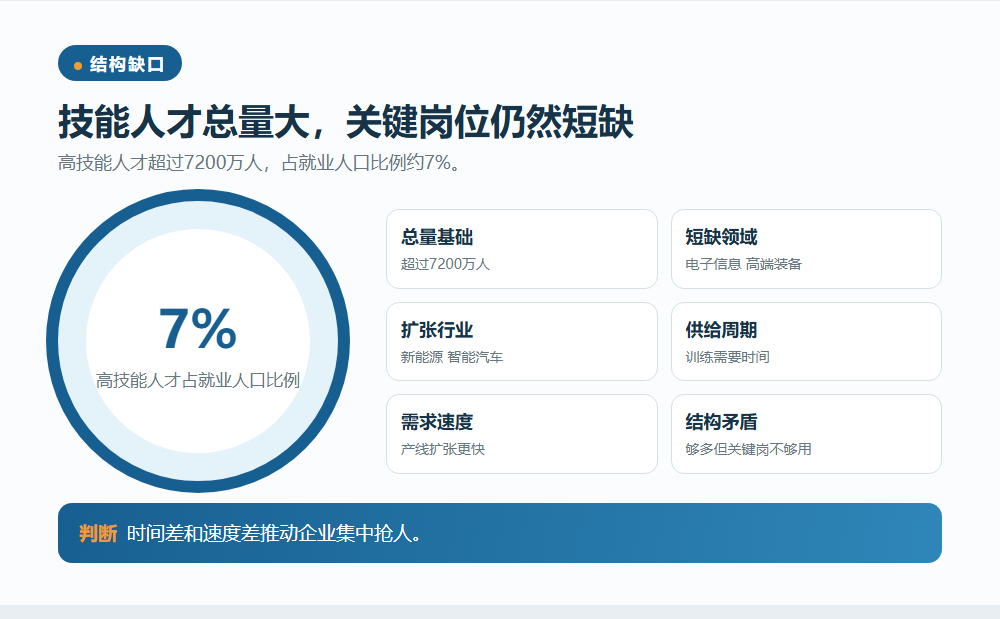
Task: Click the 供给周期 card title
Action: pos(721,330)
